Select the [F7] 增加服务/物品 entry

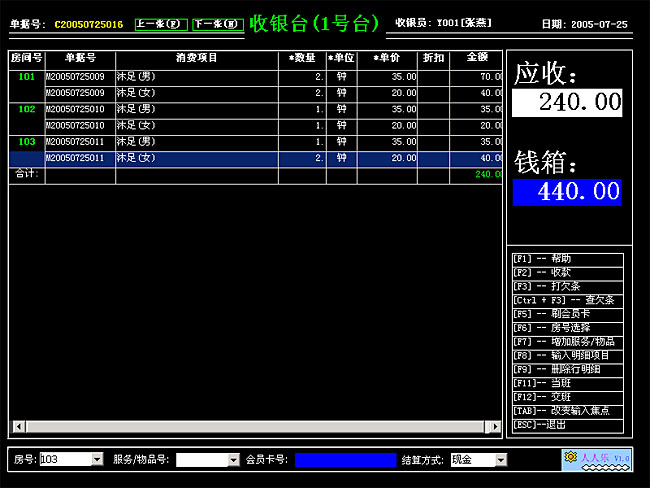(567, 342)
